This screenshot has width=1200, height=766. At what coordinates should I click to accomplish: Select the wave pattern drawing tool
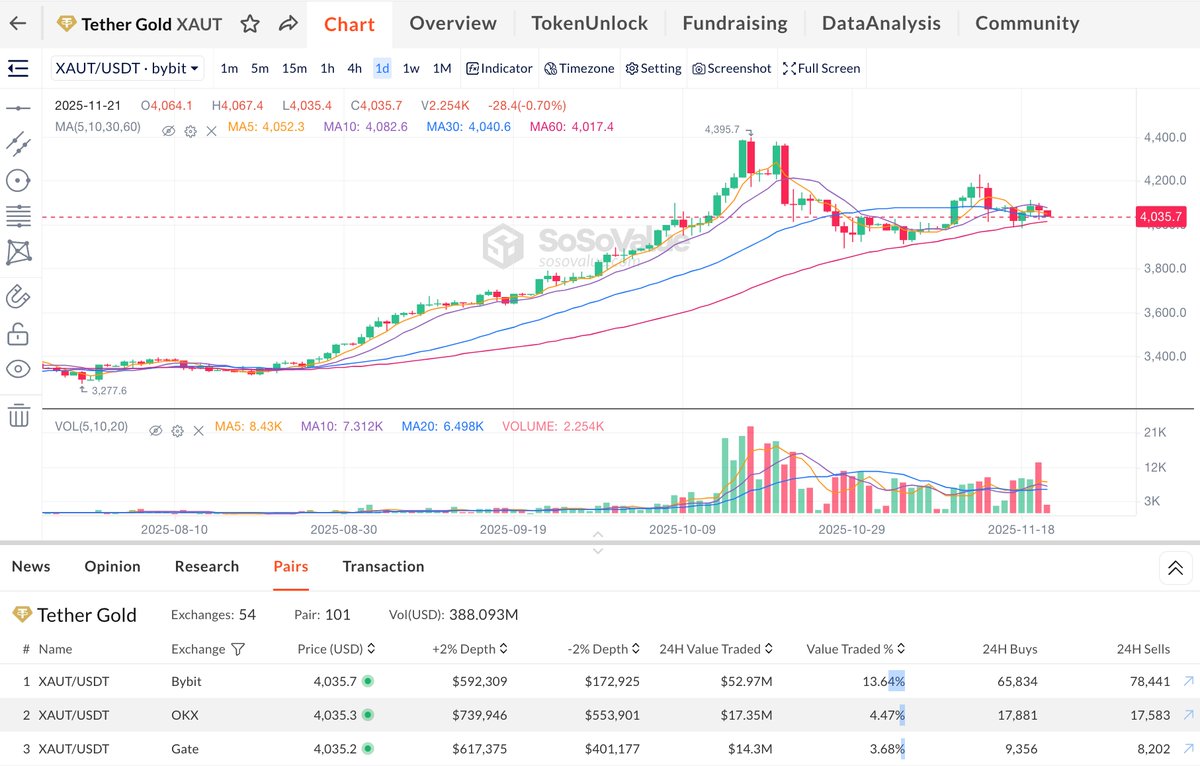(x=18, y=252)
